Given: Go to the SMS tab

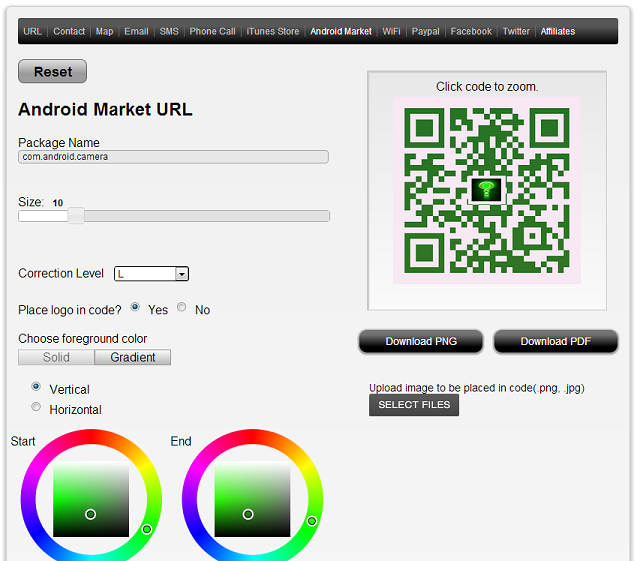Looking at the screenshot, I should click(x=169, y=31).
